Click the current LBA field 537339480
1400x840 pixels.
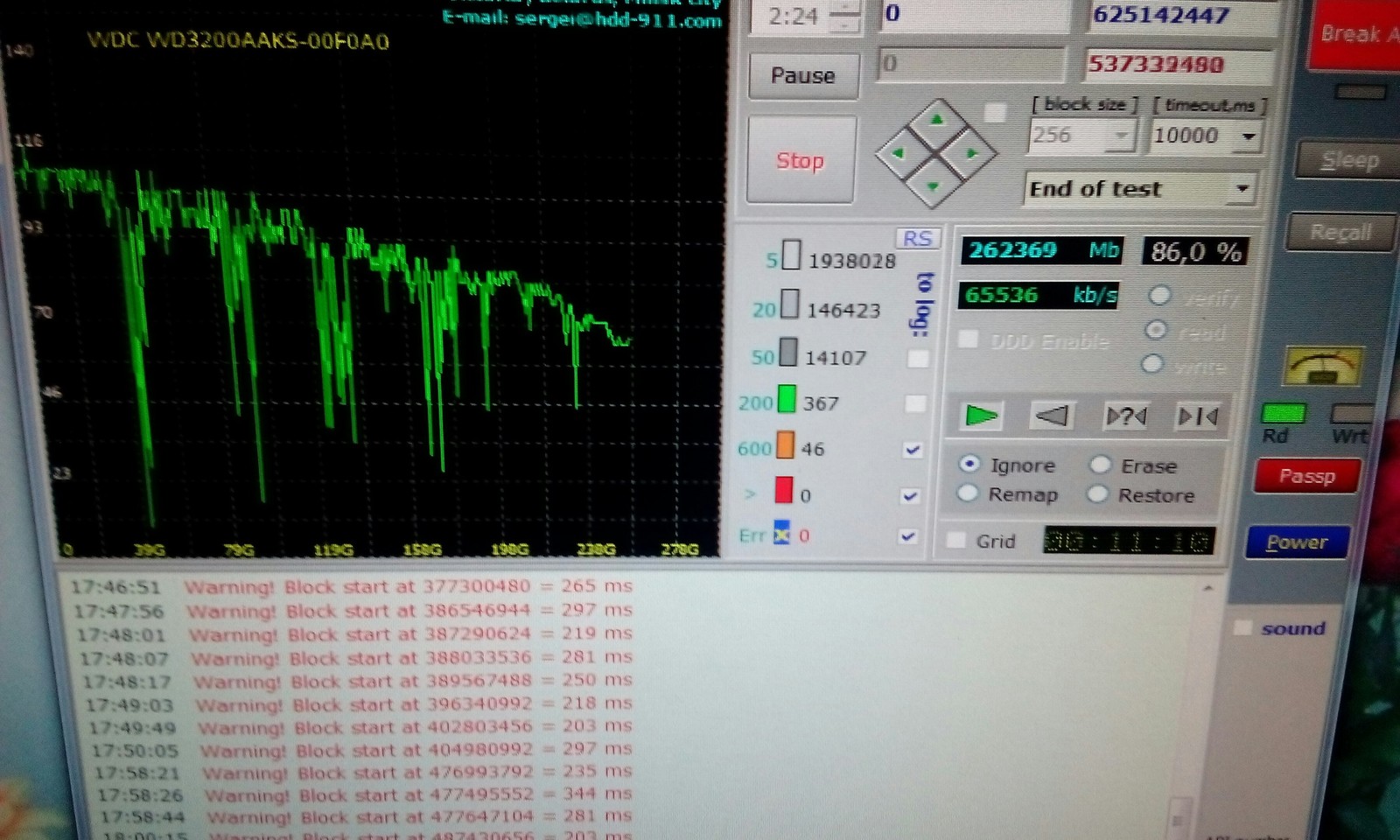click(1178, 65)
